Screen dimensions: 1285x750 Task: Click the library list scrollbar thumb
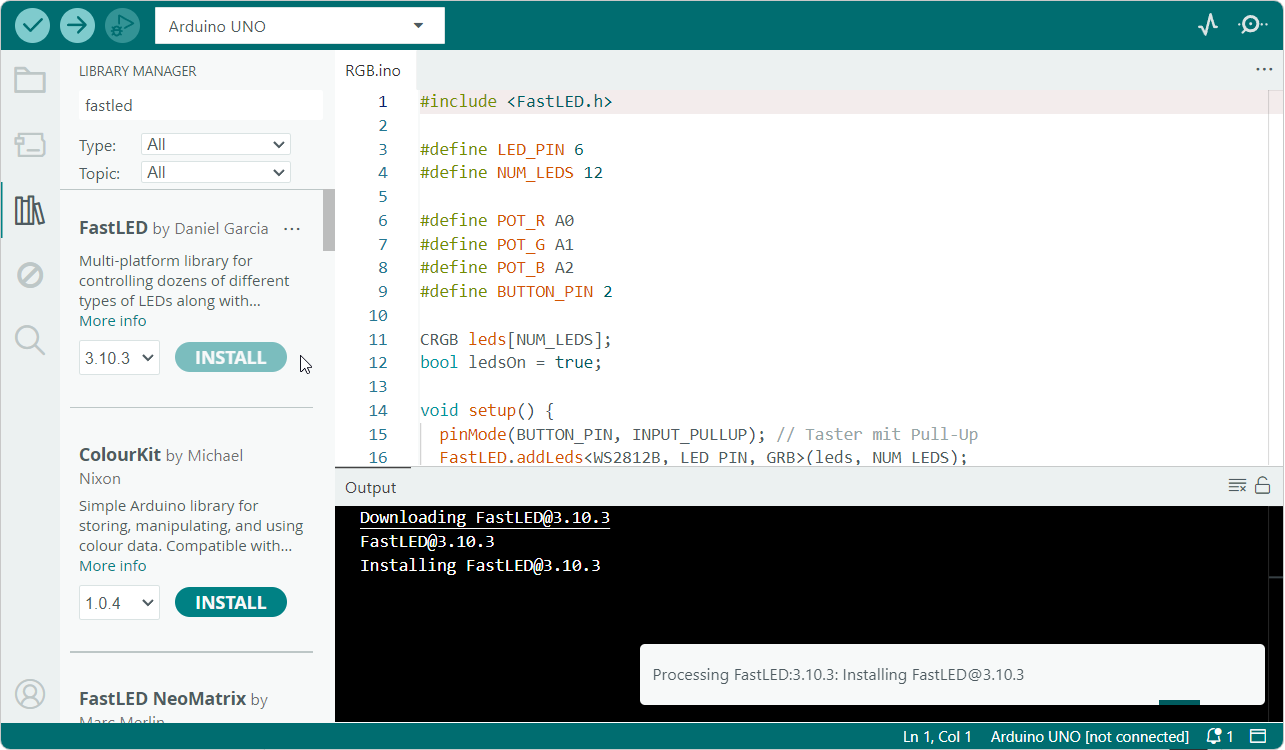point(329,220)
